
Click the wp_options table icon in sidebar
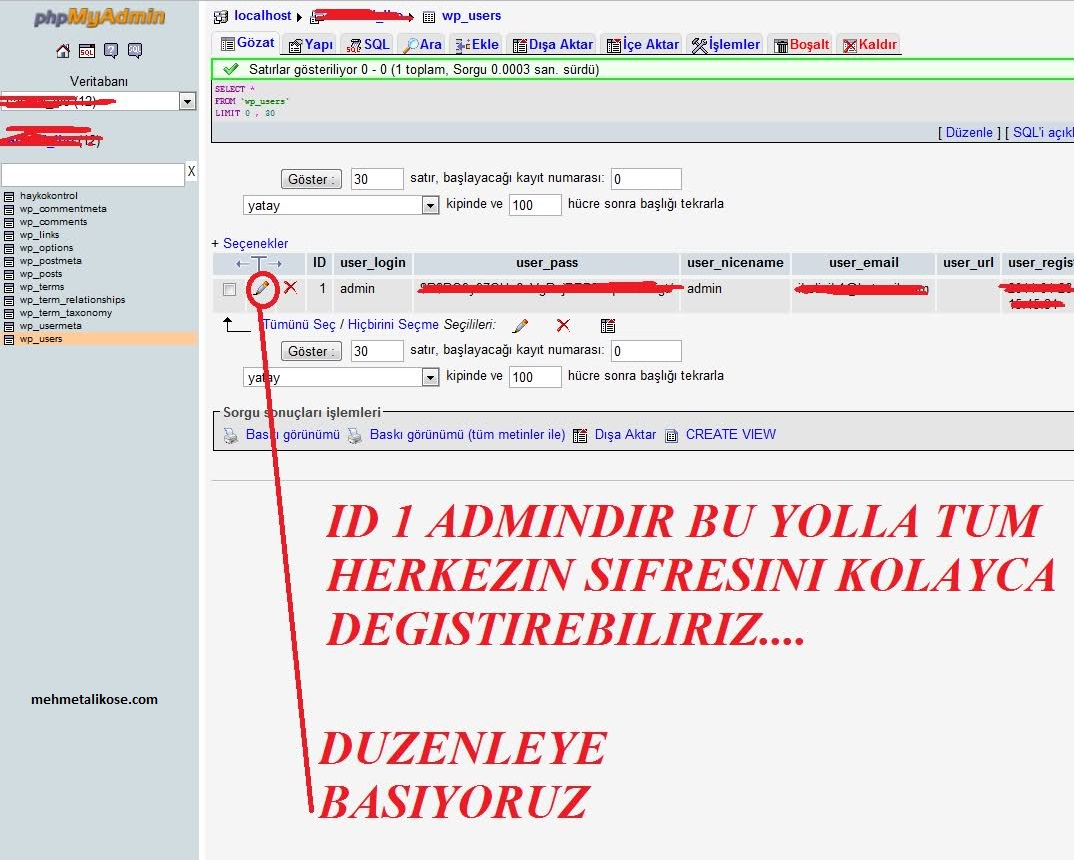point(9,248)
